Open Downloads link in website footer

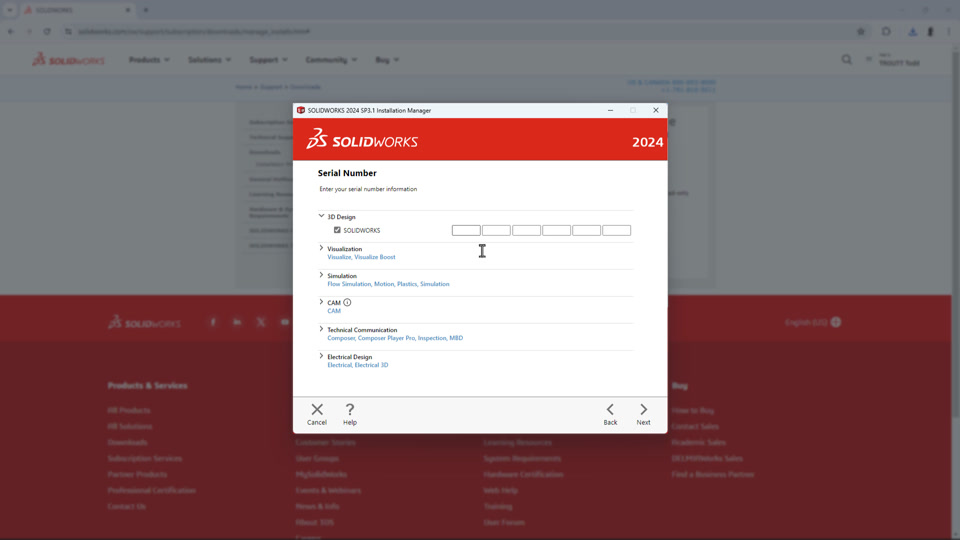[x=127, y=443]
